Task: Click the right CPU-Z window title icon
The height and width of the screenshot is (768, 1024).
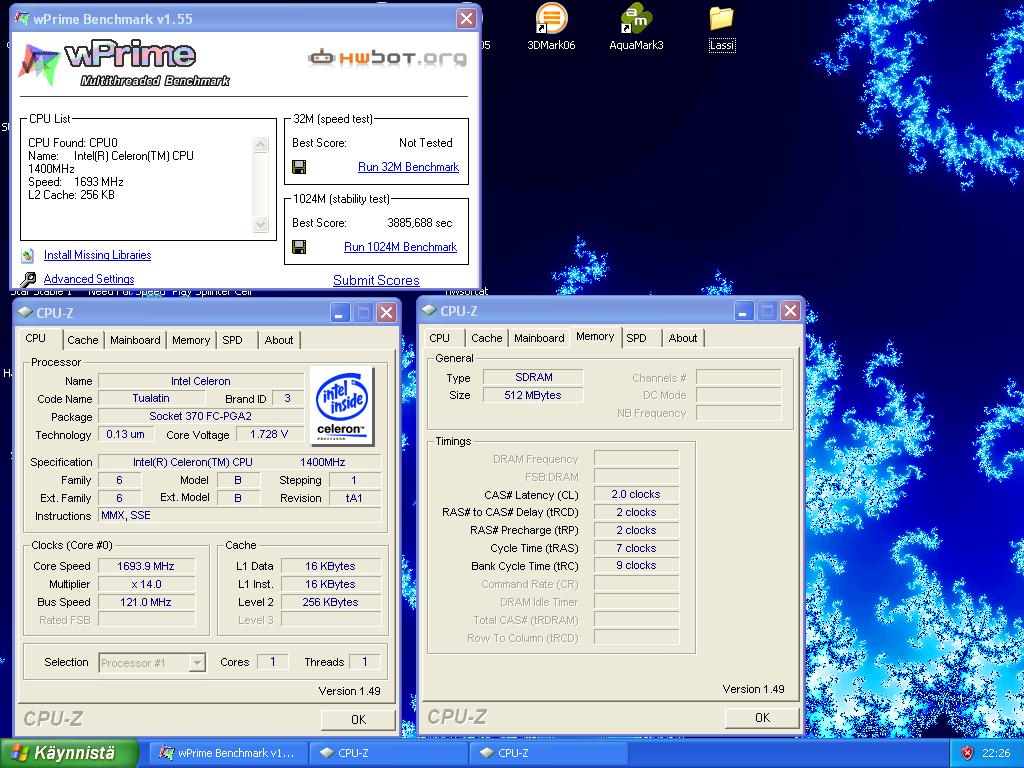Action: tap(429, 310)
